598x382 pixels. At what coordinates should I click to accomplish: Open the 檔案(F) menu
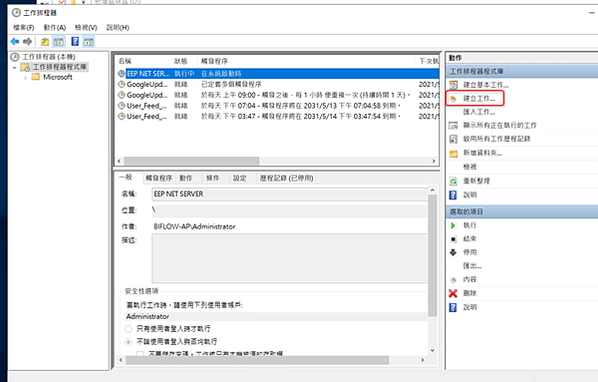point(24,27)
